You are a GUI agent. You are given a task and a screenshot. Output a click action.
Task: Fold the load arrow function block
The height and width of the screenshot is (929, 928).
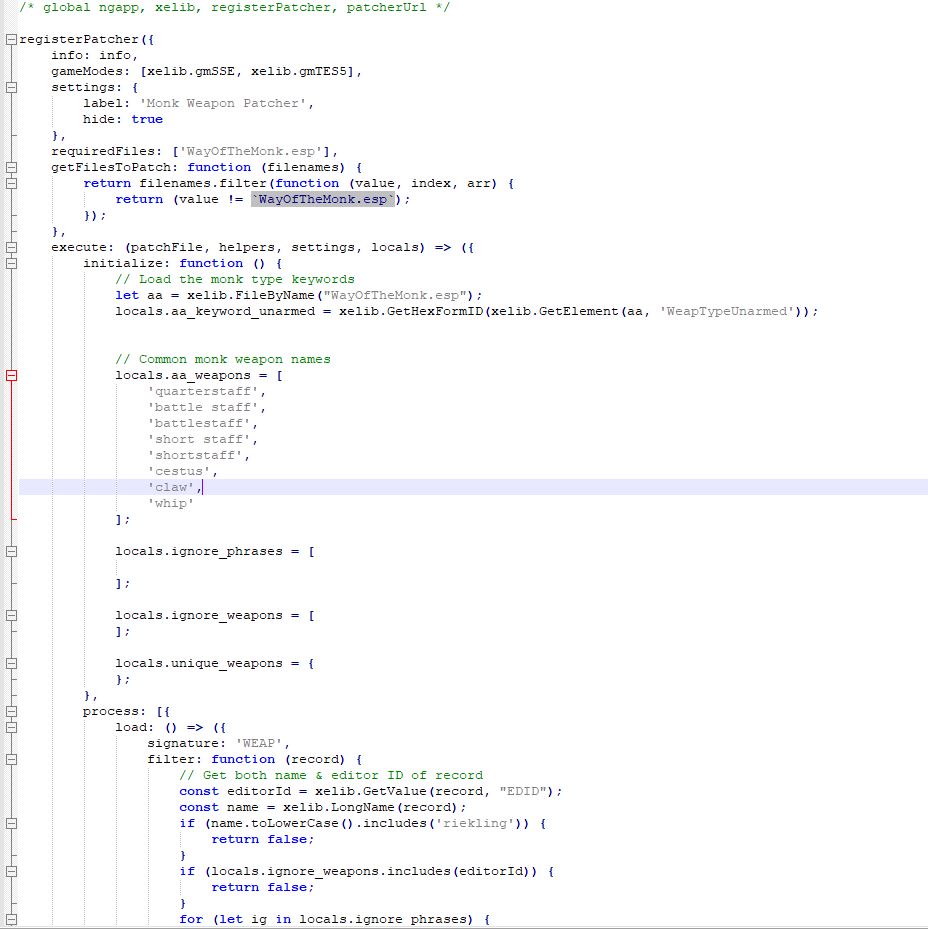[x=11, y=727]
